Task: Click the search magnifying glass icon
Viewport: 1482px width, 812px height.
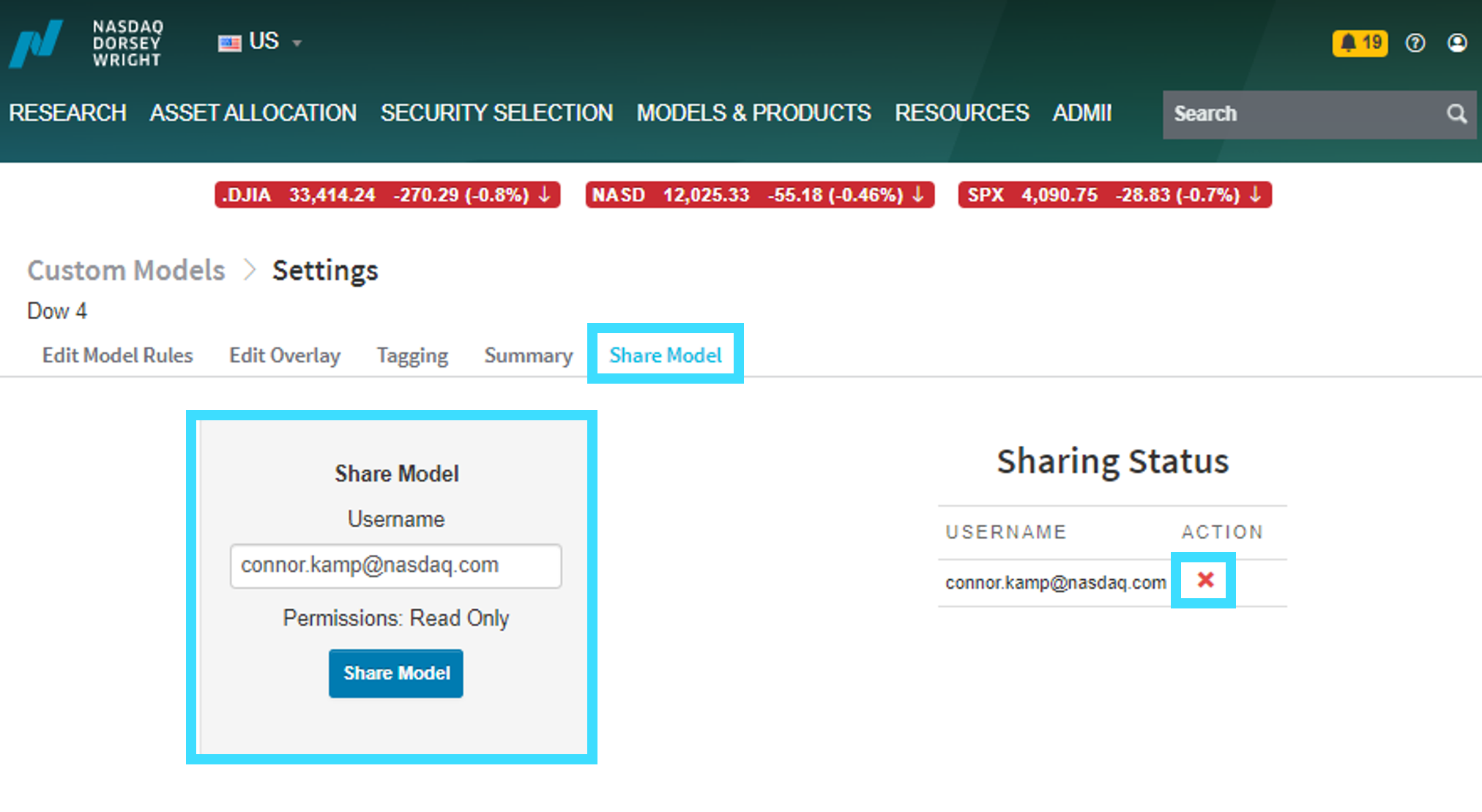Action: [x=1456, y=113]
